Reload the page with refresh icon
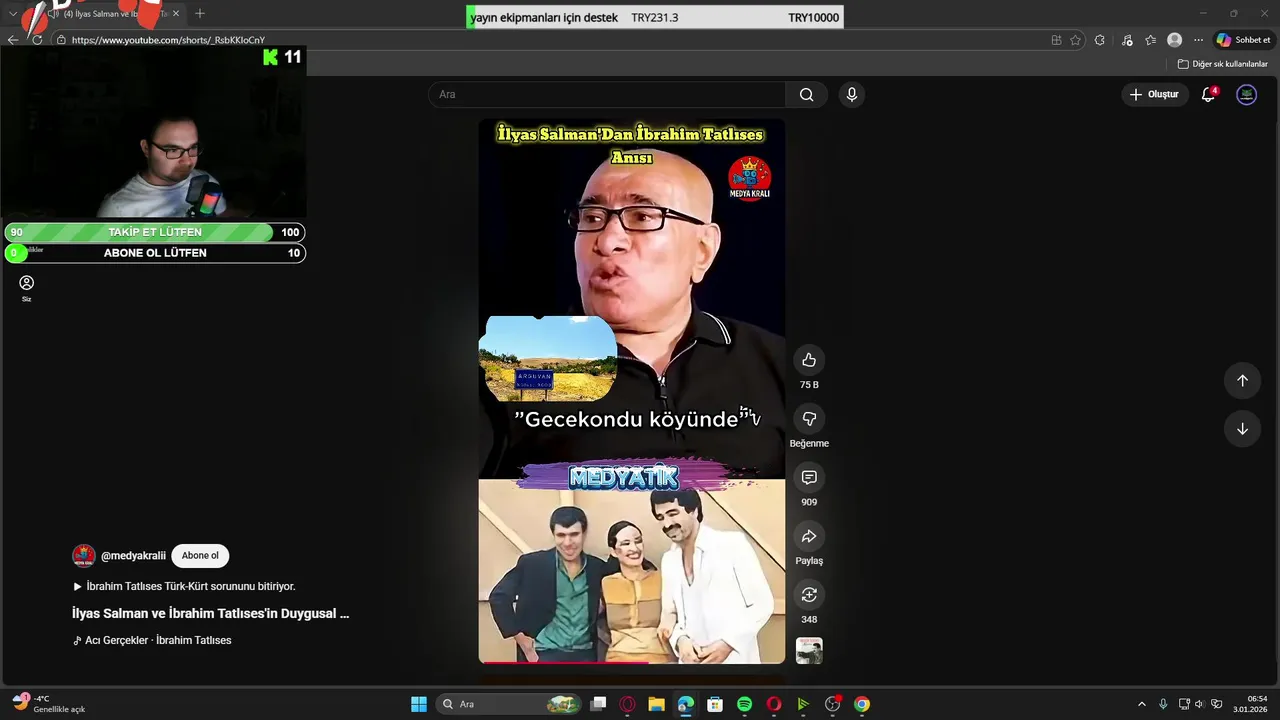This screenshot has width=1280, height=720. click(x=37, y=40)
